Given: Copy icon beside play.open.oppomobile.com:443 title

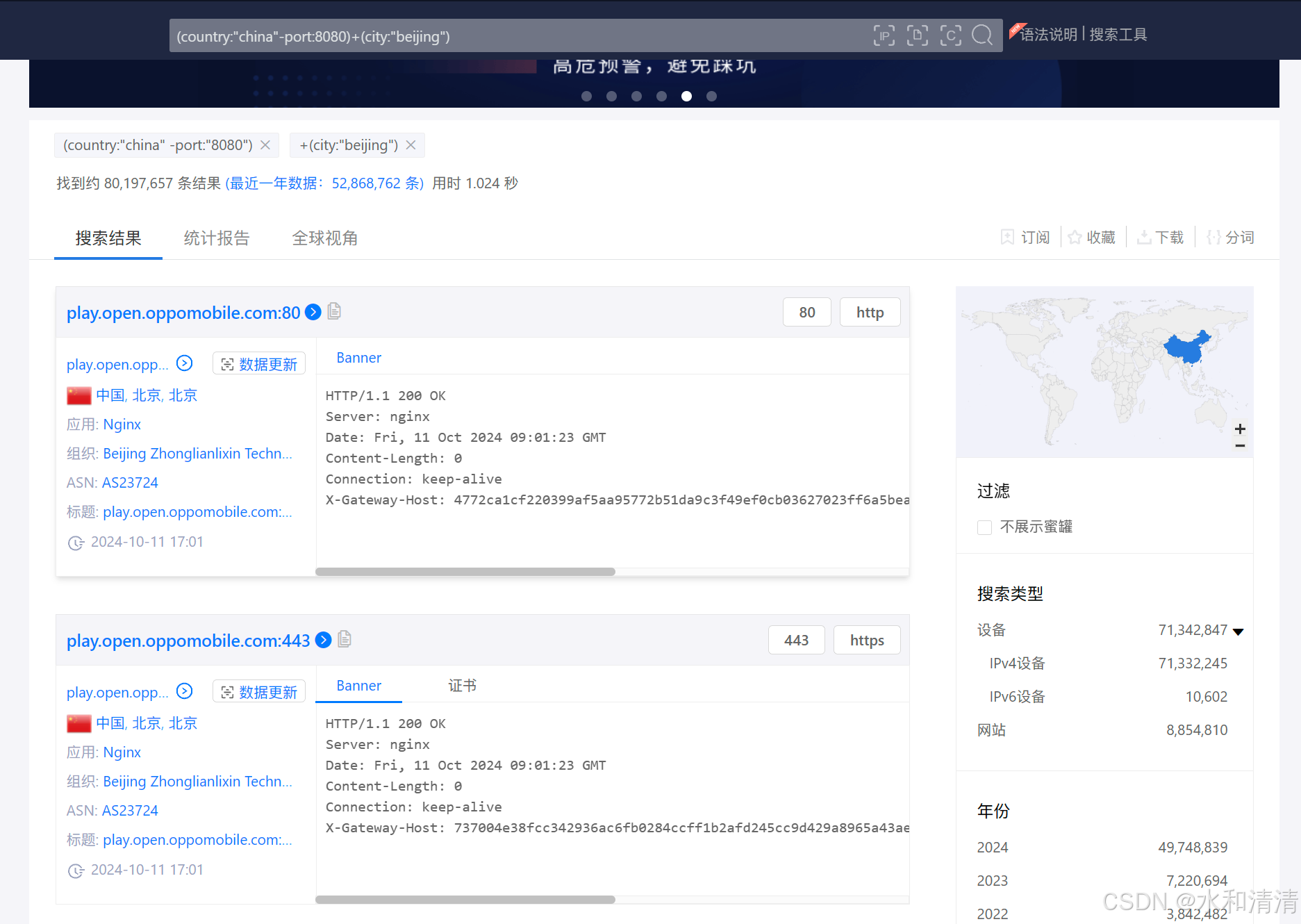Looking at the screenshot, I should pos(345,639).
